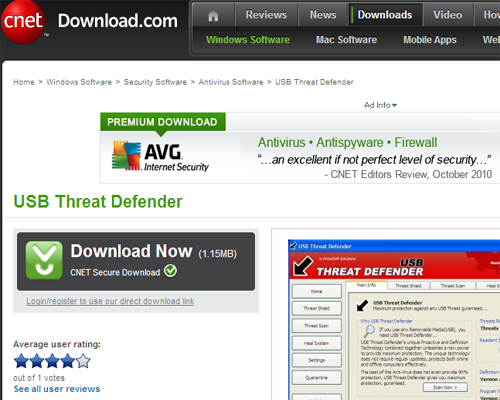This screenshot has width=500, height=400.
Task: Click the AVG Internet Security logo
Action: [160, 156]
